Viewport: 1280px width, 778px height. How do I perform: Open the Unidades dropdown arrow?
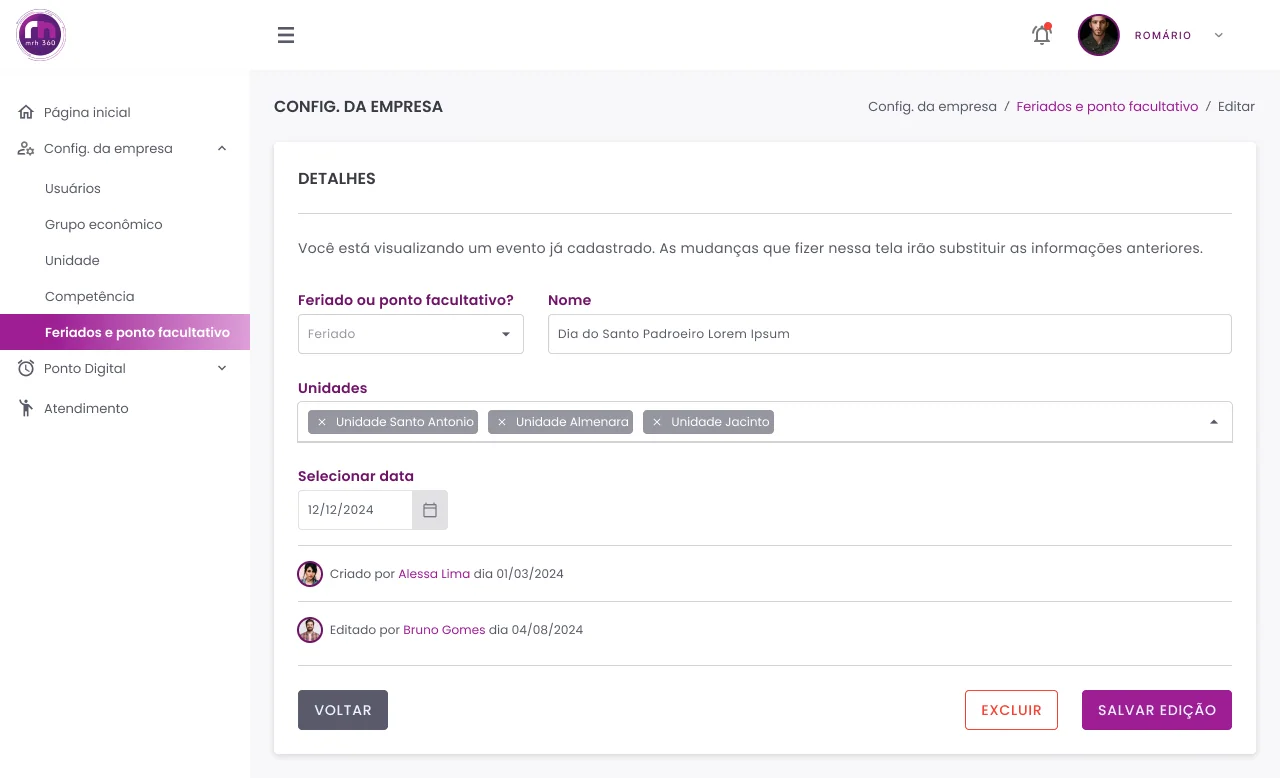coord(1214,422)
